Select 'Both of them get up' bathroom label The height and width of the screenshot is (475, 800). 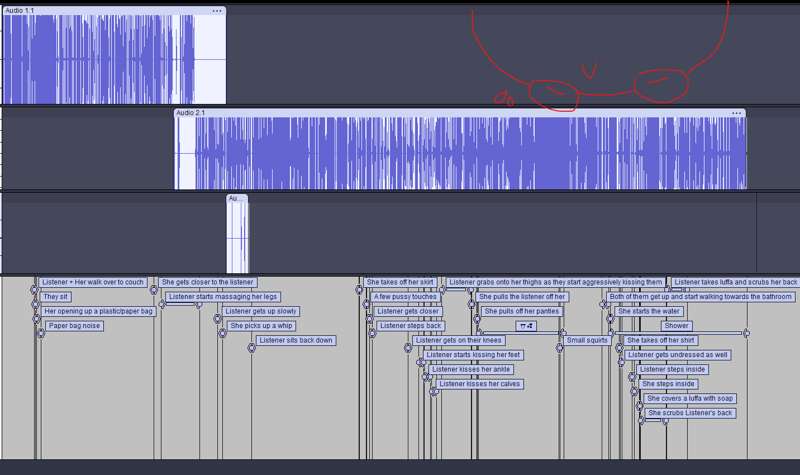coord(701,297)
